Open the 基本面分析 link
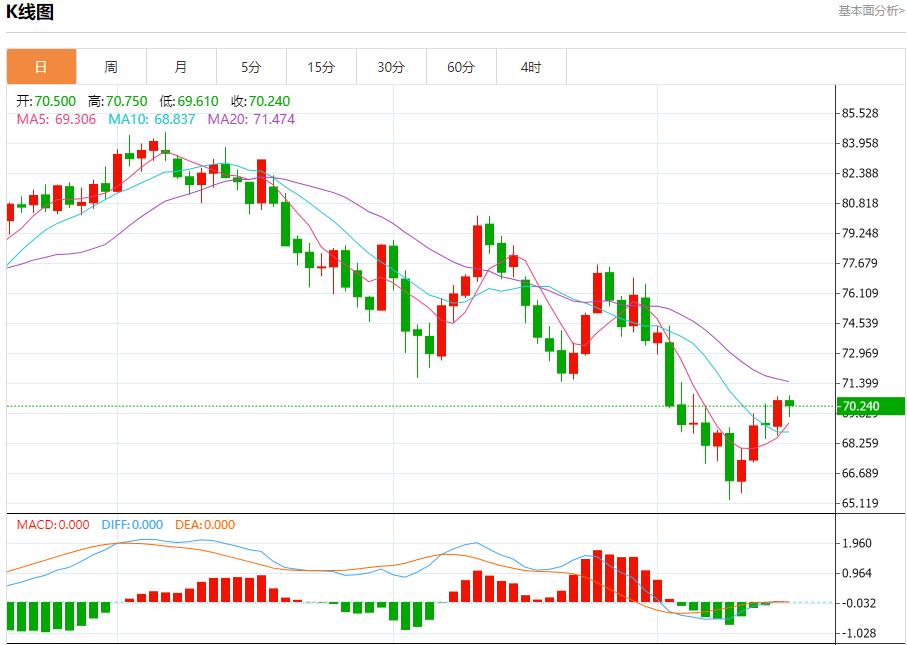Viewport: 907px width, 645px height. 871,11
